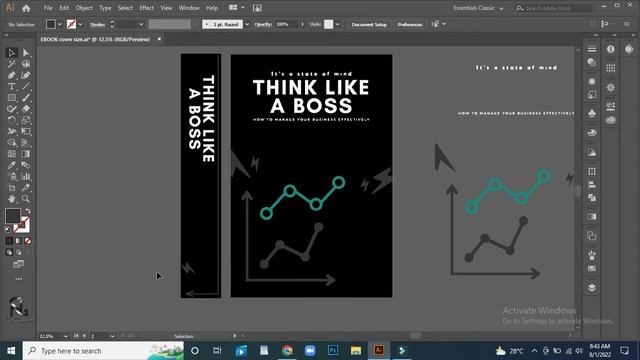The height and width of the screenshot is (360, 640).
Task: Select the Pen tool
Action: pyautogui.click(x=11, y=75)
